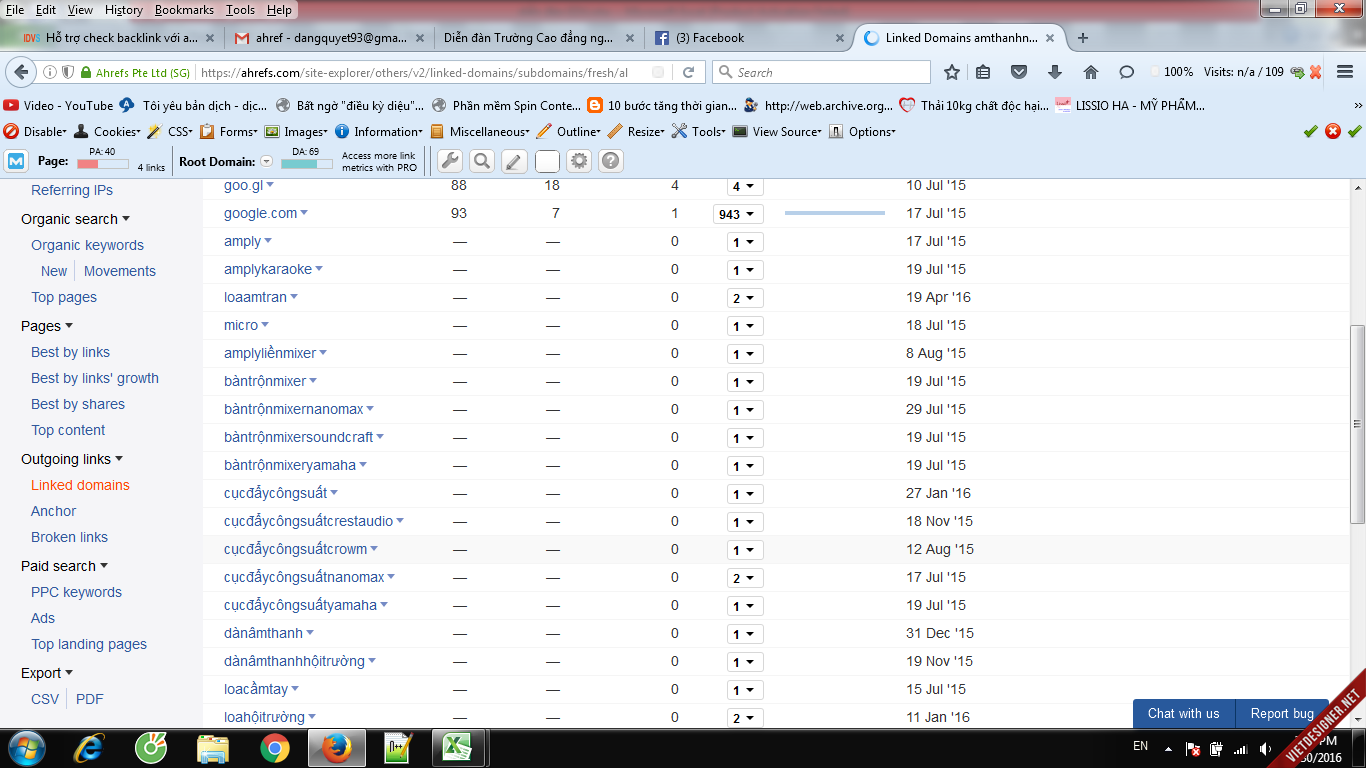1366x768 pixels.
Task: Open Video - YouTube bookmark
Action: pyautogui.click(x=58, y=105)
